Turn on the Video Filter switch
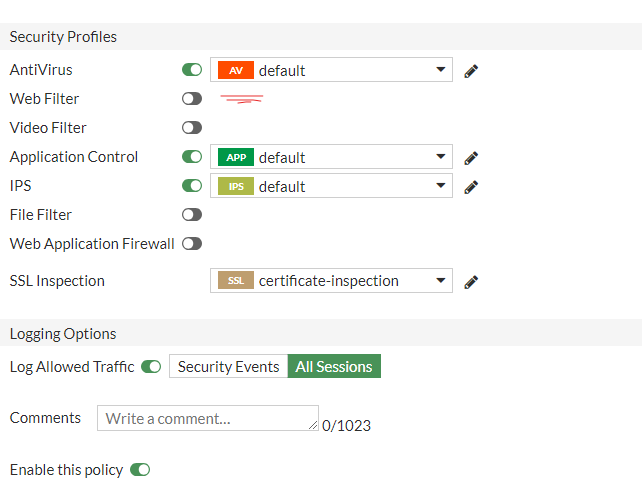This screenshot has width=642, height=486. point(192,128)
